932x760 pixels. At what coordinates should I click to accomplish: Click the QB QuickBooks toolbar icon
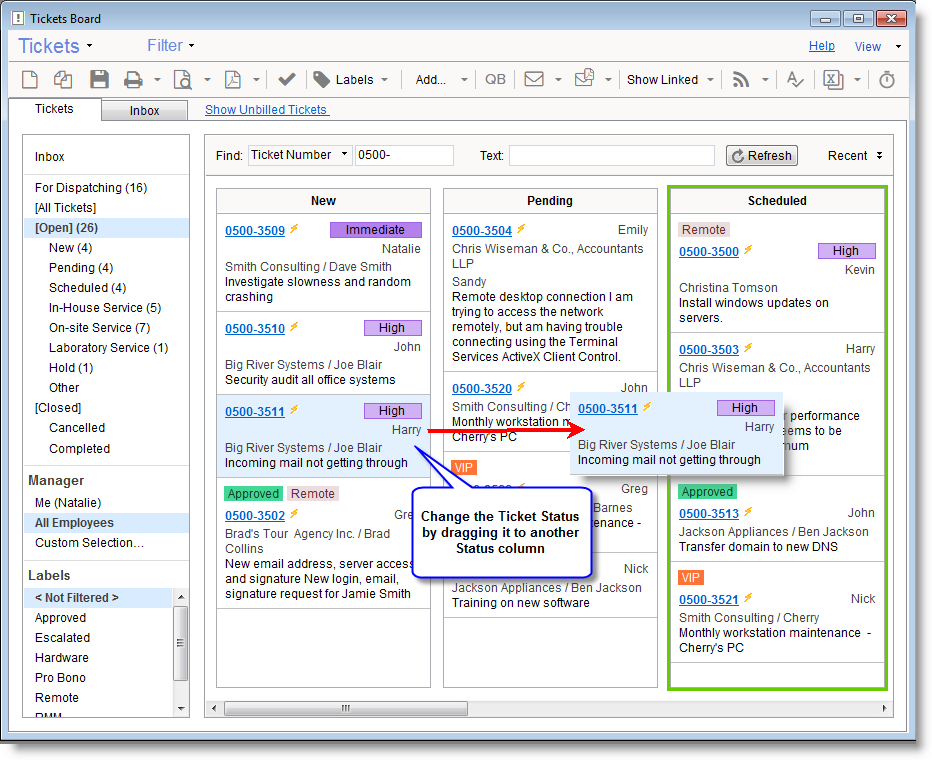pos(495,80)
